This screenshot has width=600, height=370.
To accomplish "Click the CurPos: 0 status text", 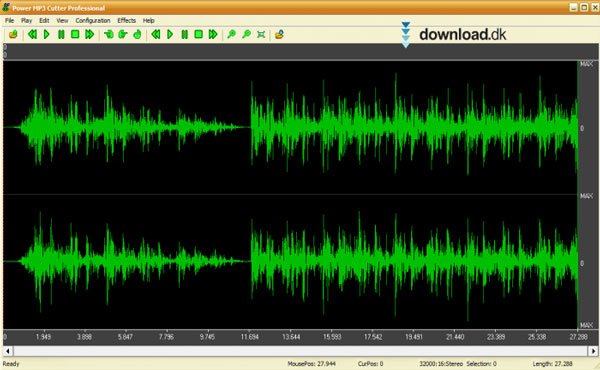I will [370, 364].
